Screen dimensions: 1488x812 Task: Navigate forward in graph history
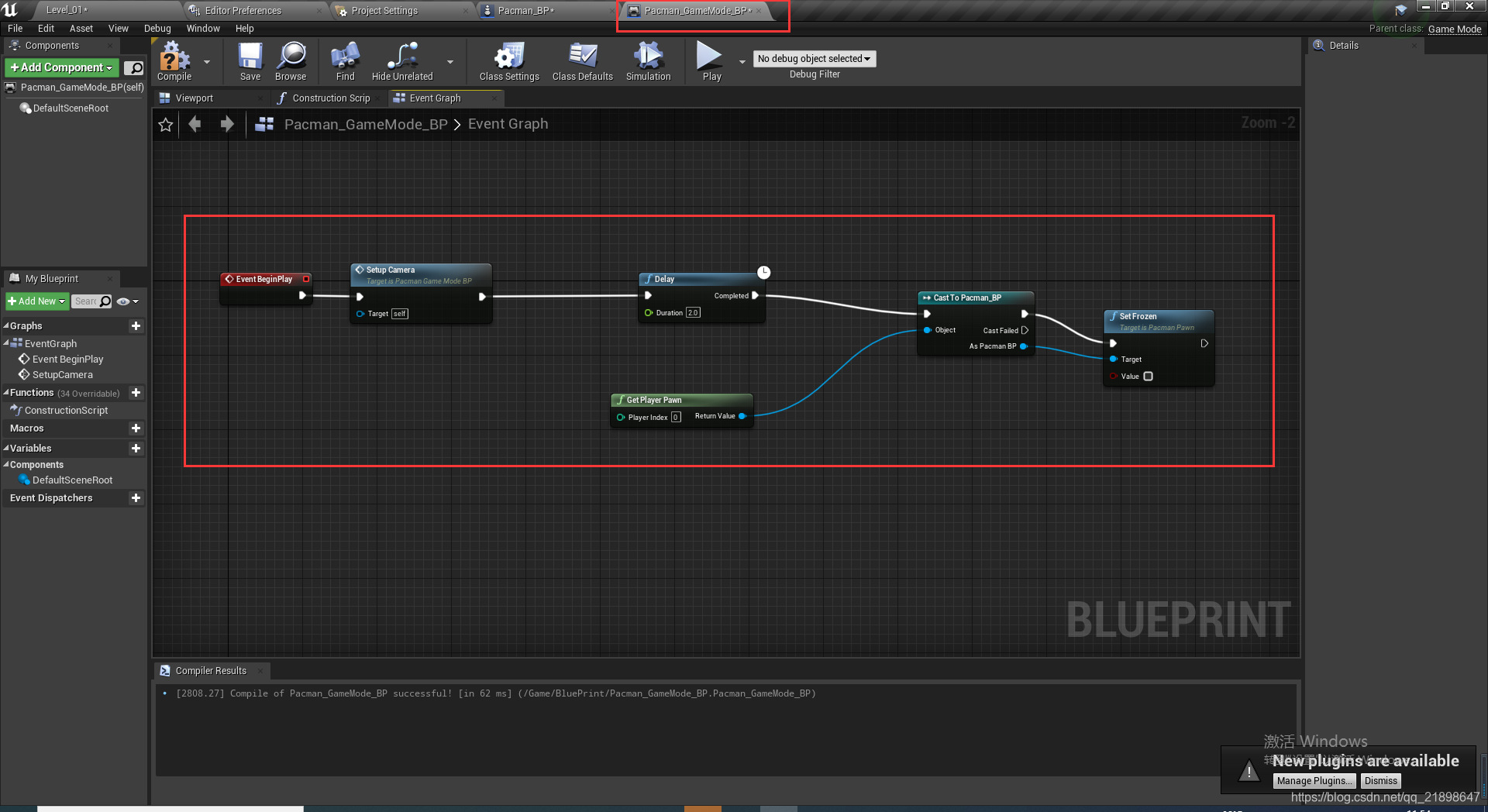[227, 124]
